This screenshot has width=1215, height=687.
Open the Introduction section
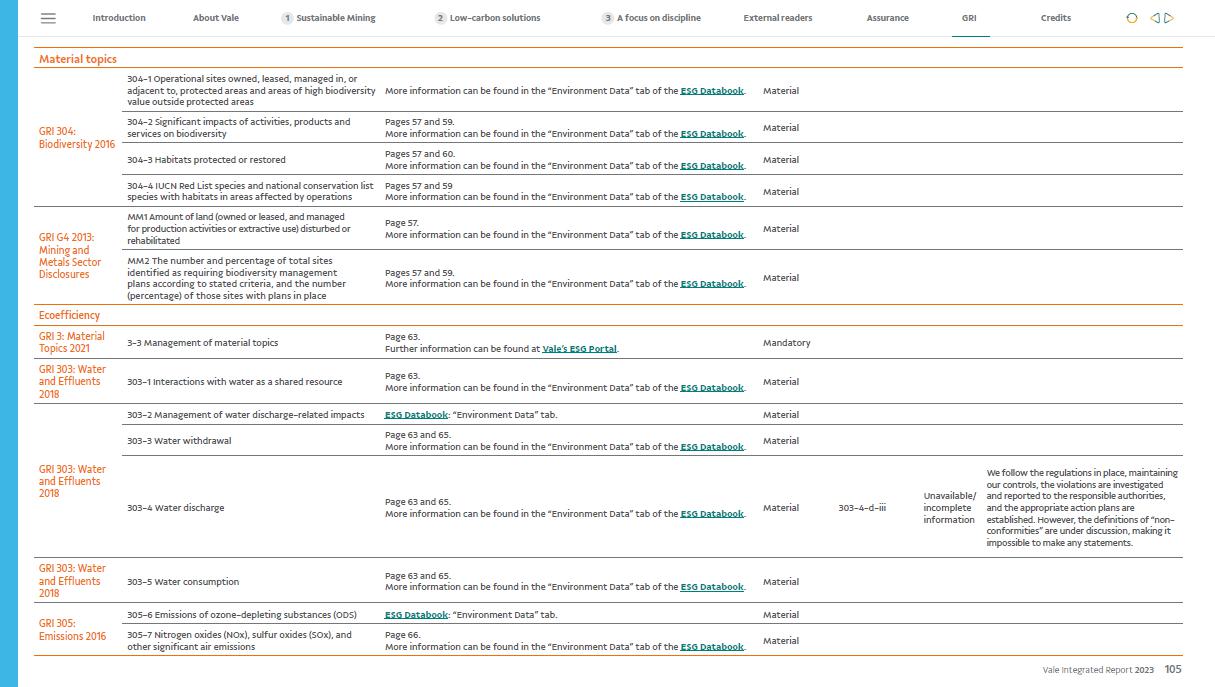coord(119,18)
